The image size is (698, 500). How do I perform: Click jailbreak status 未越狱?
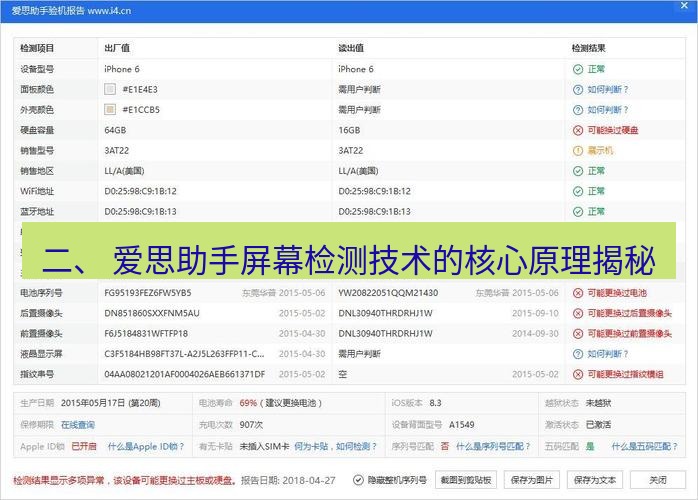pos(598,403)
